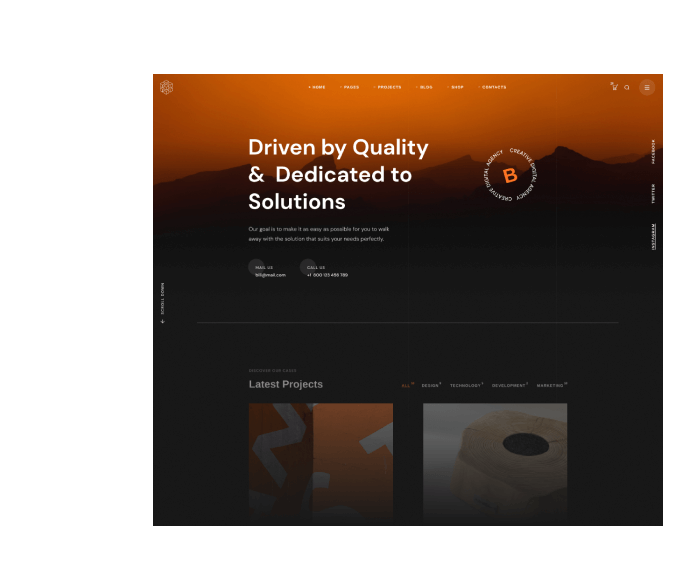Open the Home menu item
Screen dimensions: 698x569
tap(318, 88)
